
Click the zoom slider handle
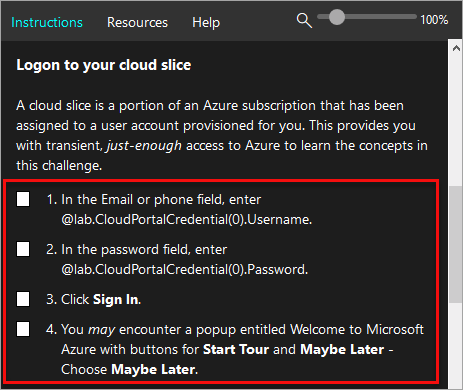[x=337, y=17]
